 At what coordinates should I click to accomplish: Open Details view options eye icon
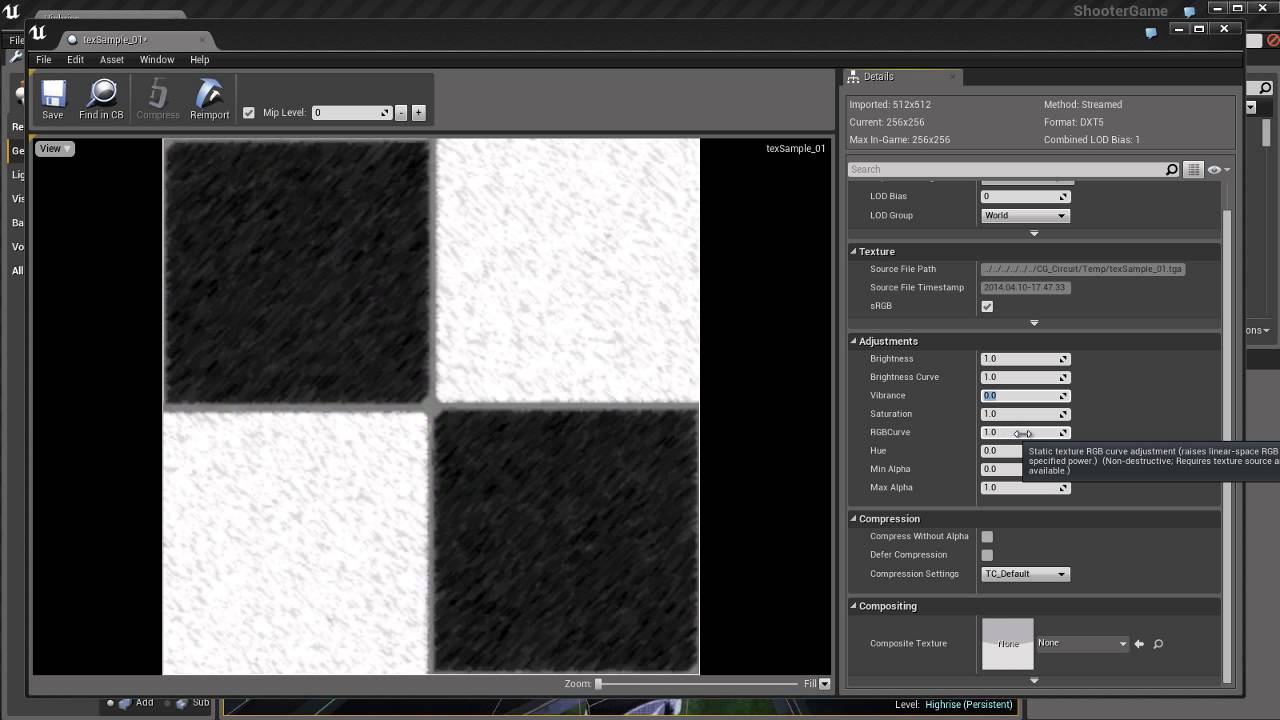1217,170
